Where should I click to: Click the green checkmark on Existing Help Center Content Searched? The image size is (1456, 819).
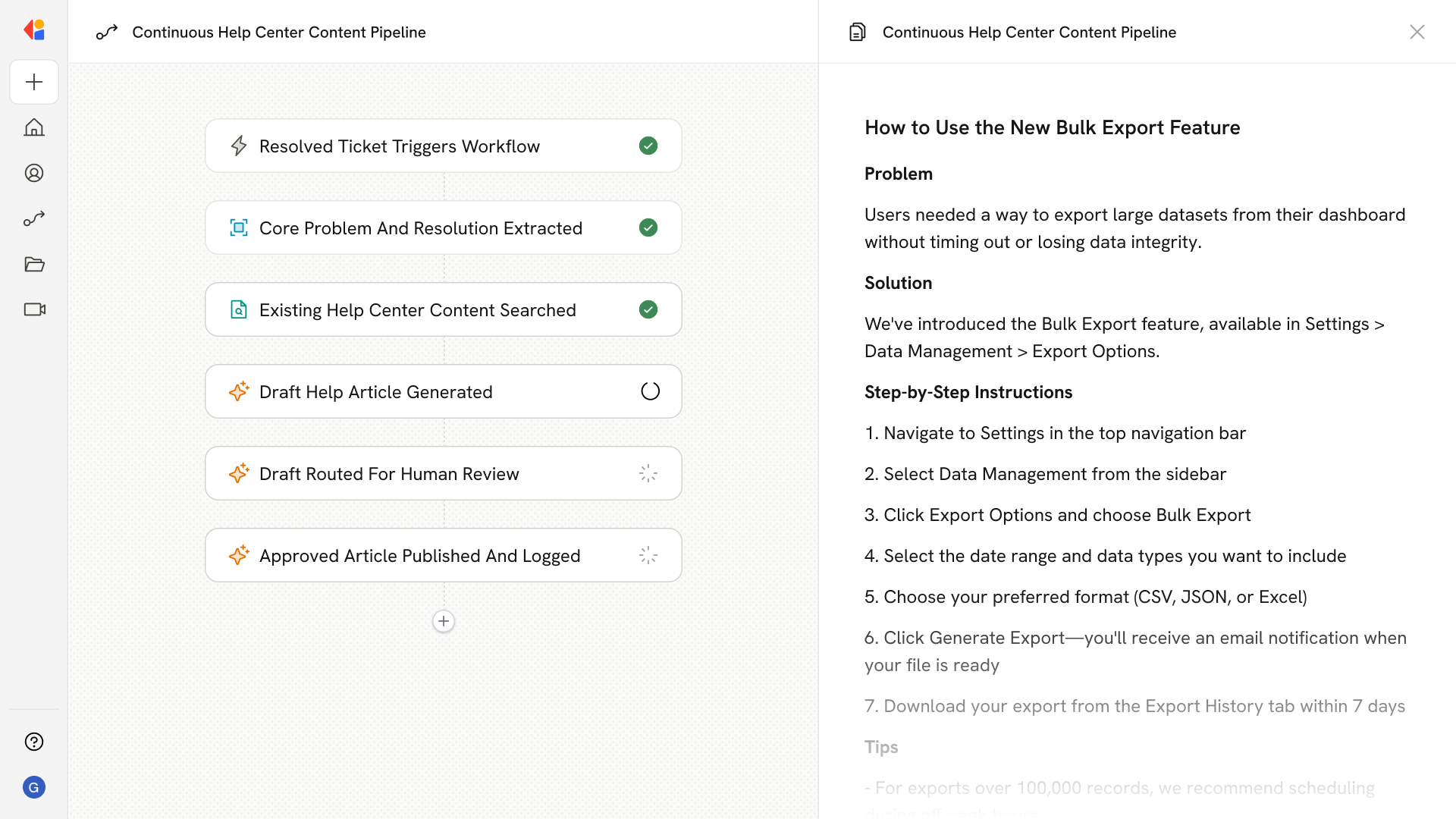(648, 309)
